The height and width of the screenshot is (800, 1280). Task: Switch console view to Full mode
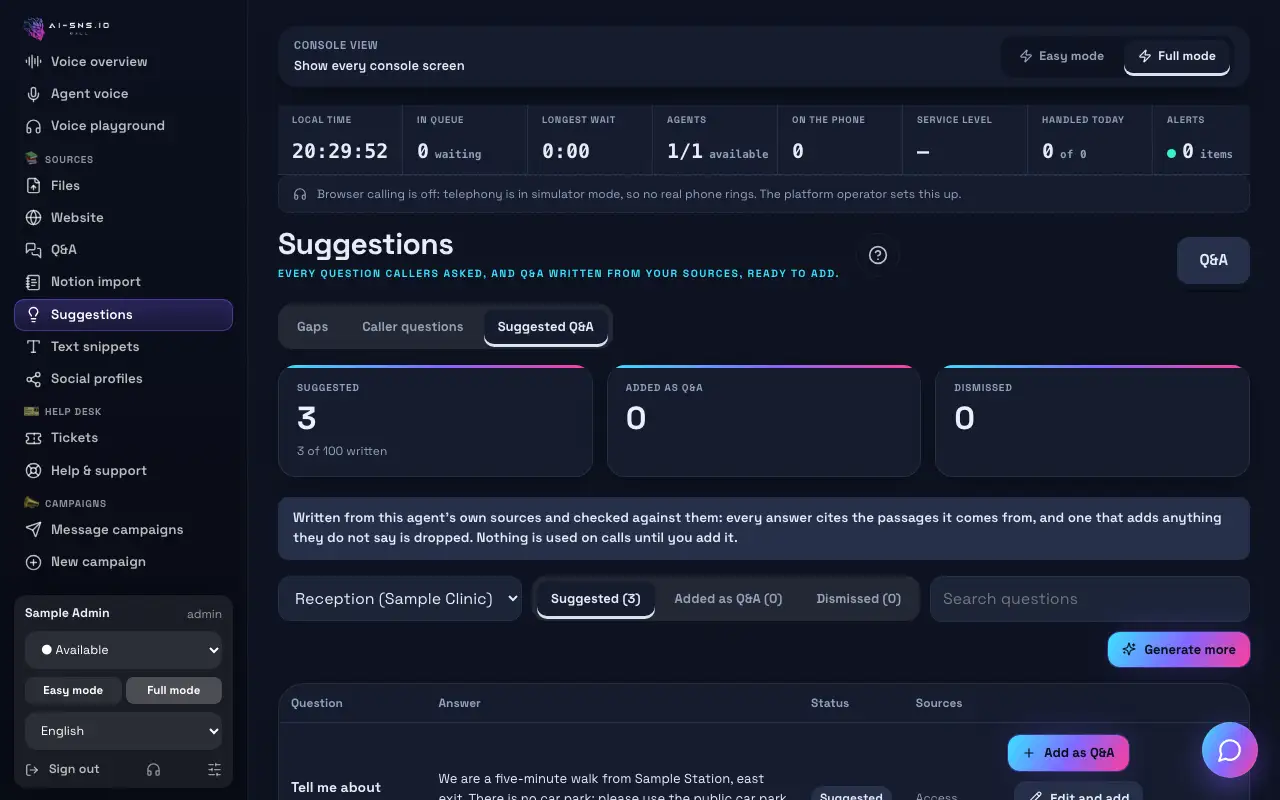[1177, 56]
